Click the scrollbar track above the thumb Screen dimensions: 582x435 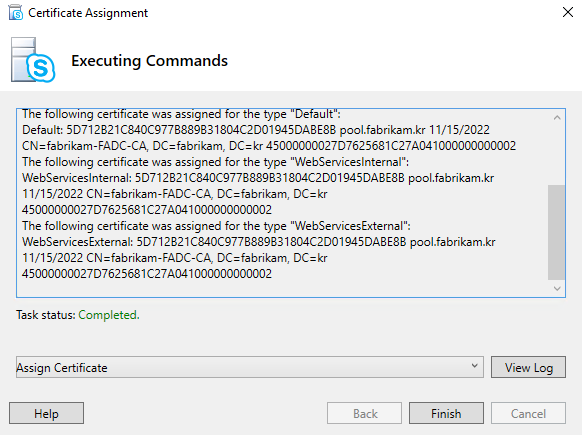[556, 155]
